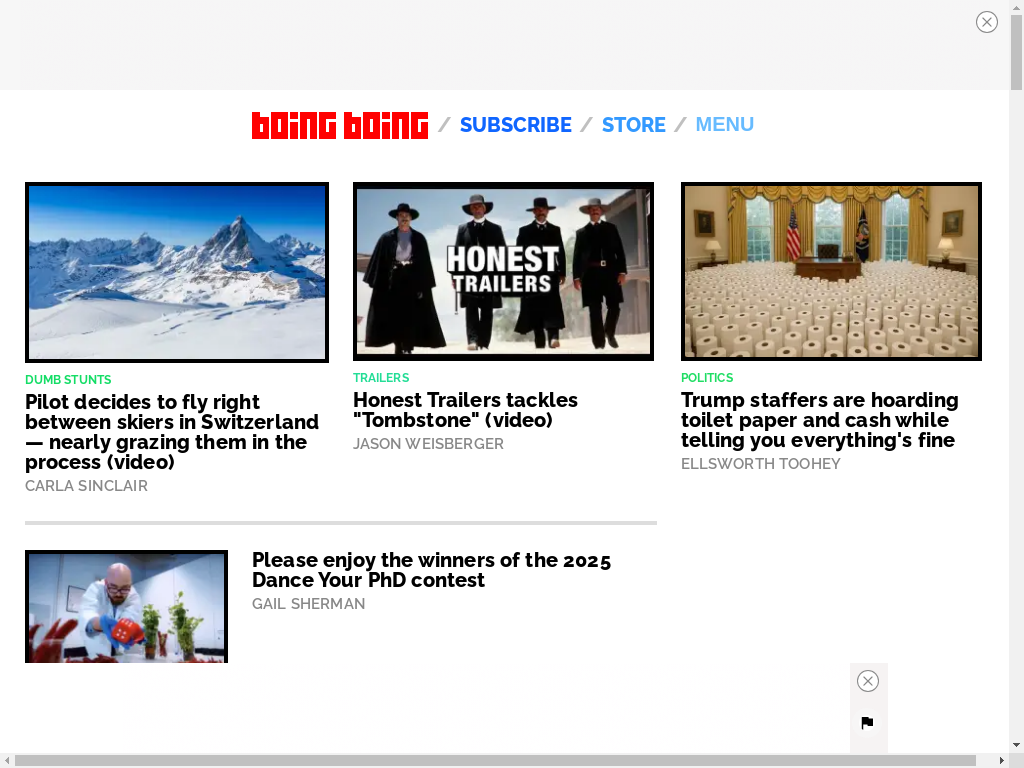Click the scroll right arrow

click(x=1002, y=761)
